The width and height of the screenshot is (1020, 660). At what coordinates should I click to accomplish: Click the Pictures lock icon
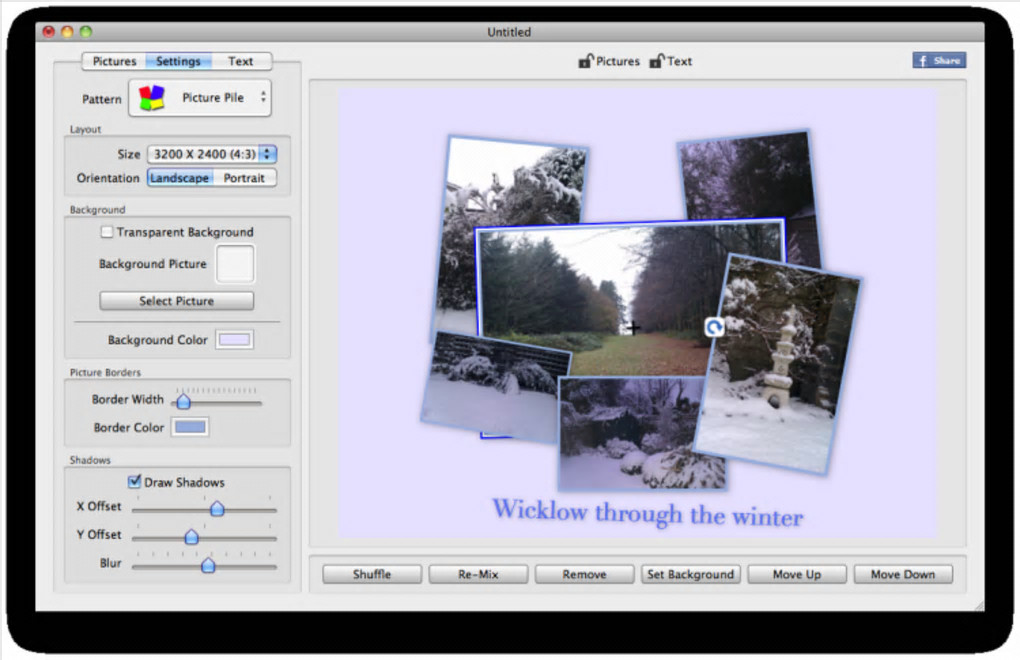coord(585,61)
